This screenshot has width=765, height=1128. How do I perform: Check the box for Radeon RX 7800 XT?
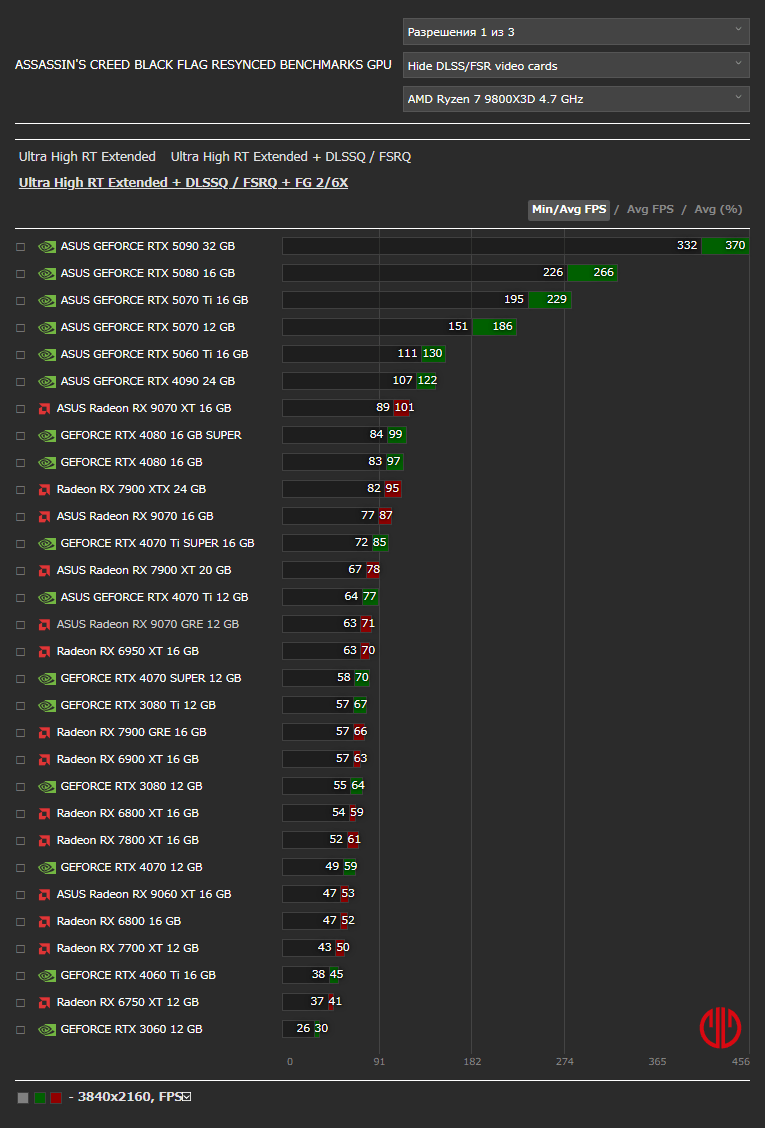point(21,841)
